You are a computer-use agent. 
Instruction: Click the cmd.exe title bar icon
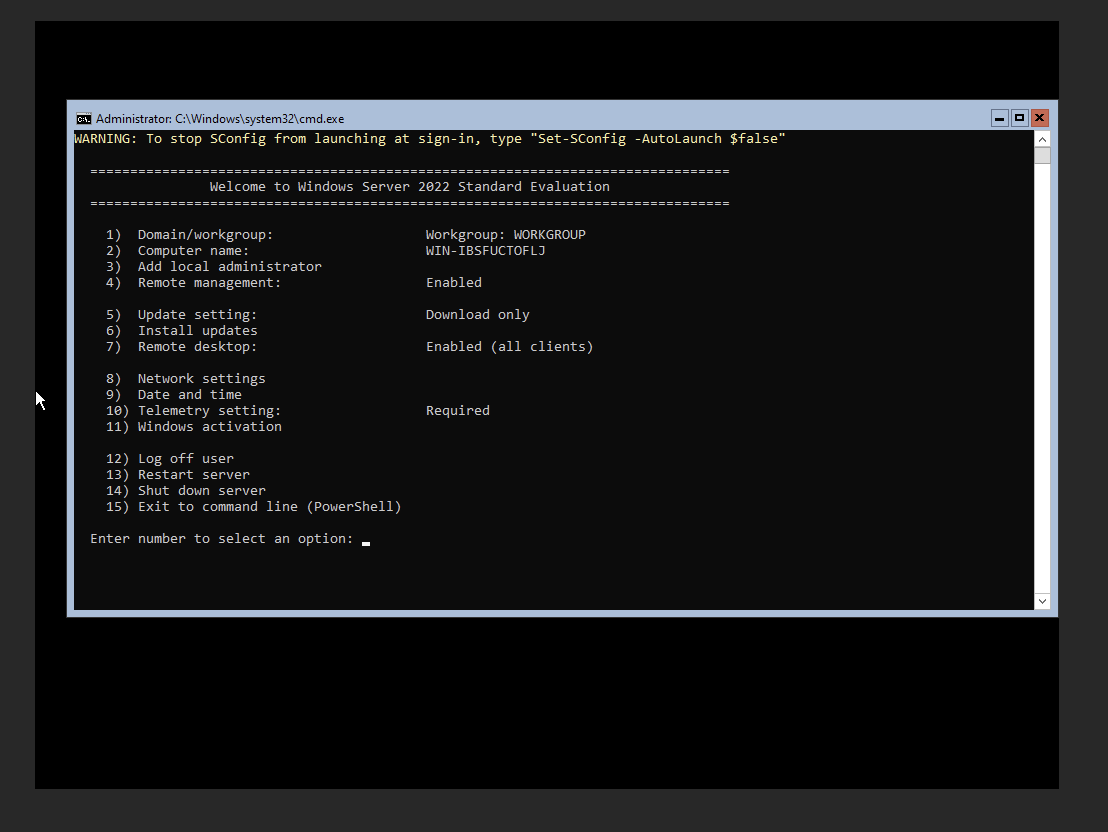pyautogui.click(x=83, y=119)
